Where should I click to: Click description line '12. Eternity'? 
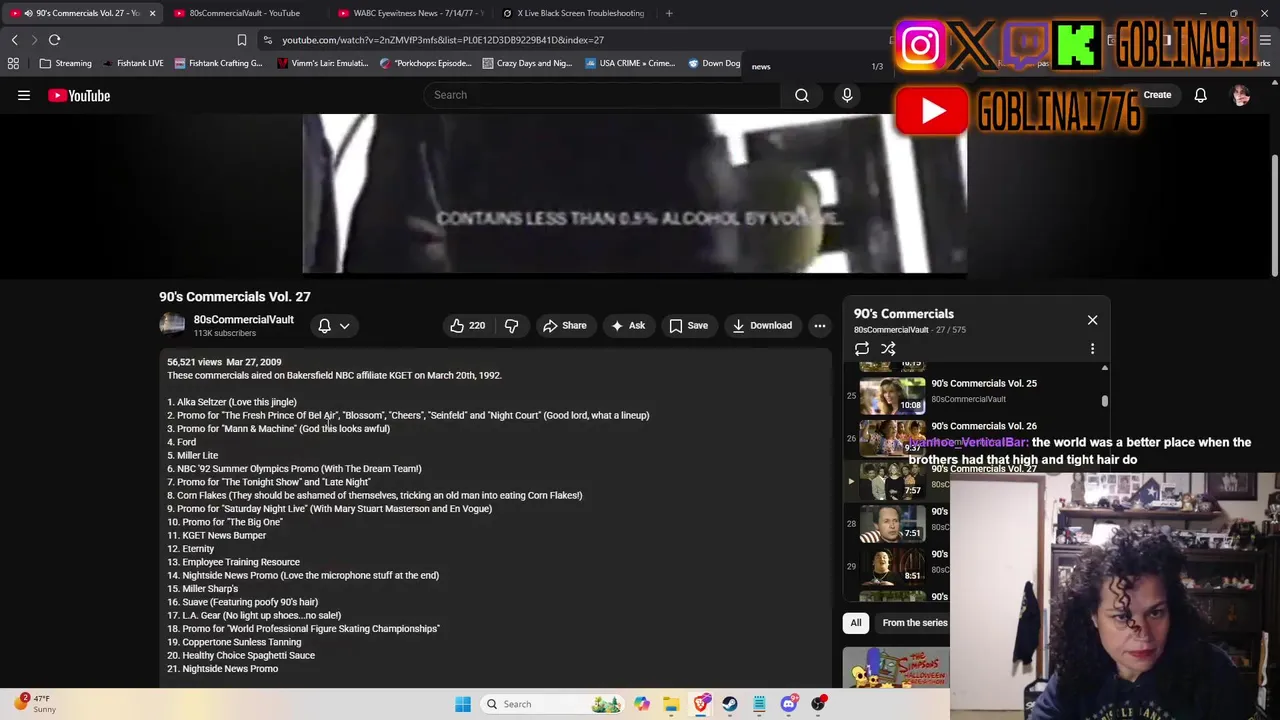click(191, 549)
